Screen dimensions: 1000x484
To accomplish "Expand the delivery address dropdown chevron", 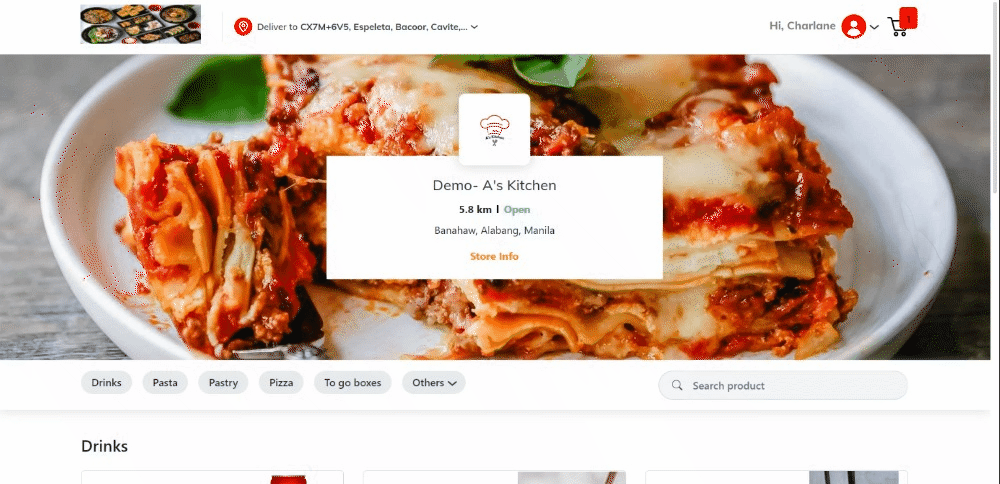I will click(474, 27).
